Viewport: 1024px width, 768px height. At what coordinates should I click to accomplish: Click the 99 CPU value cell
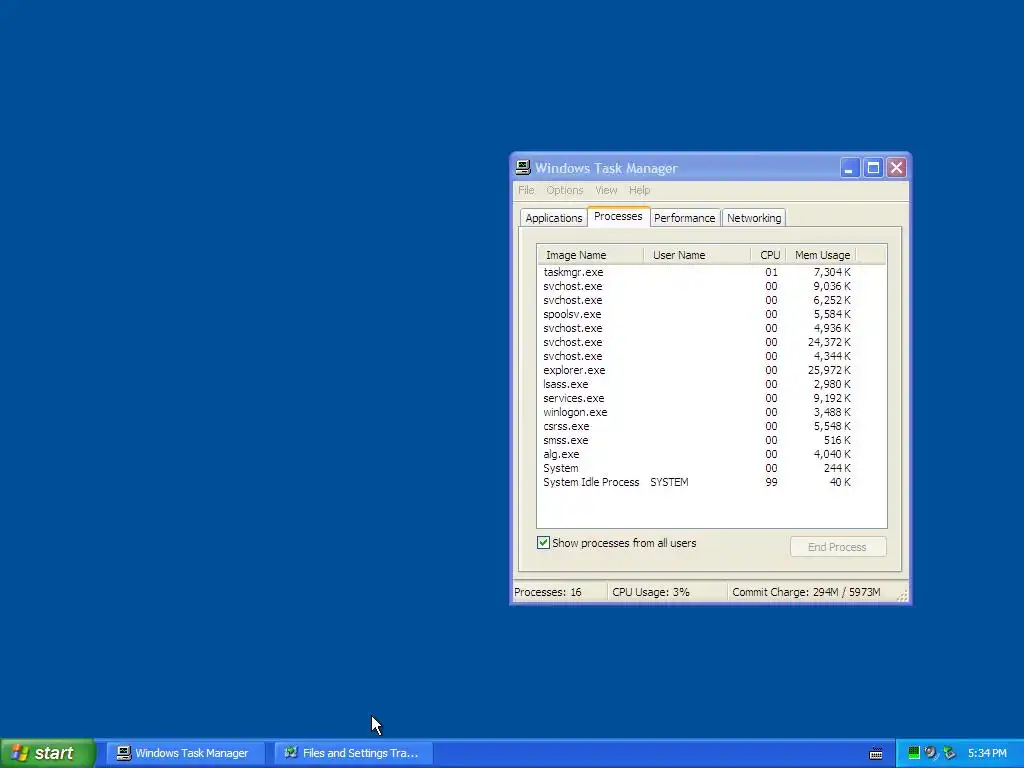coord(771,482)
